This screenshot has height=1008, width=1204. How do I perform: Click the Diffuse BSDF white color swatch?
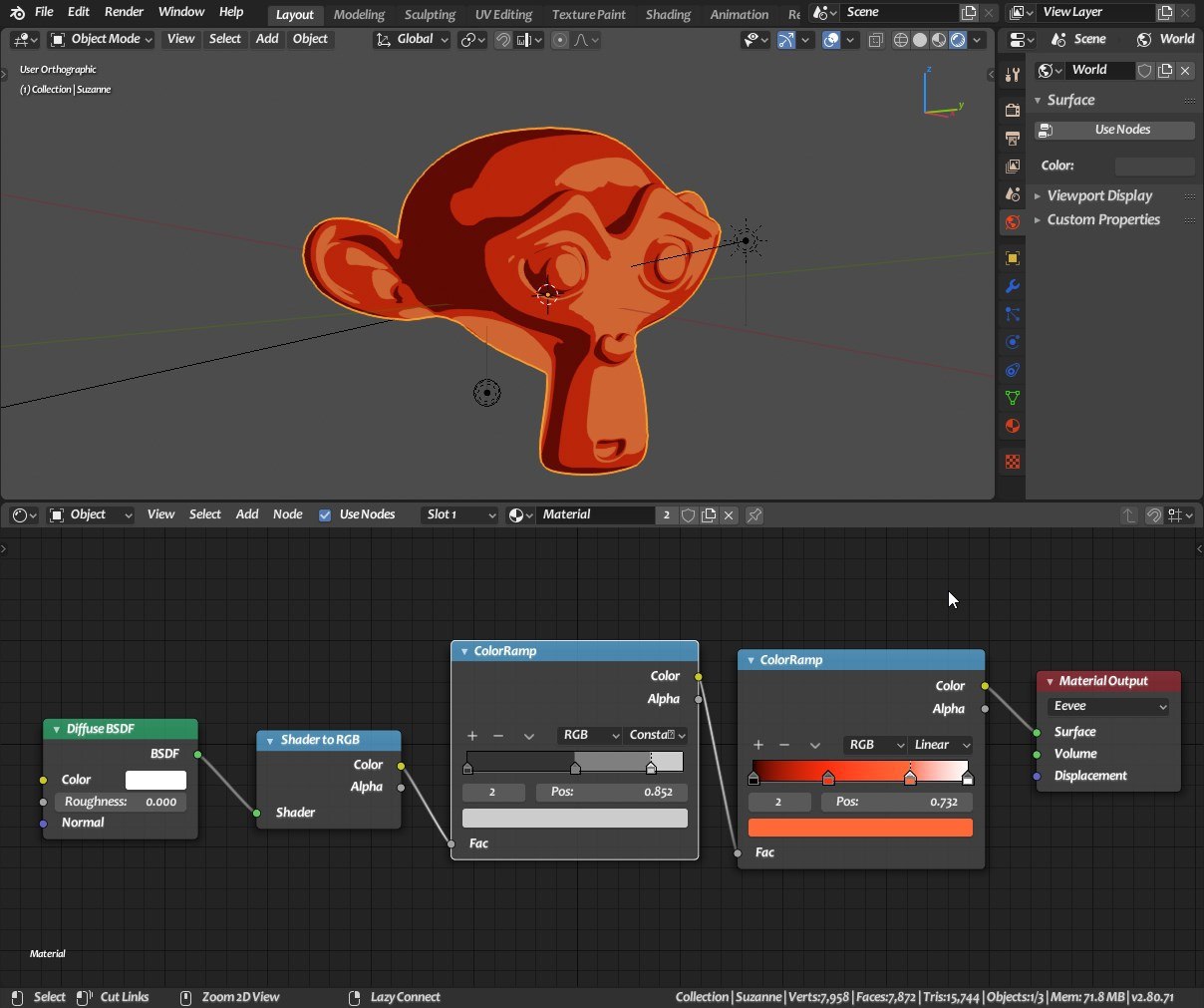155,780
